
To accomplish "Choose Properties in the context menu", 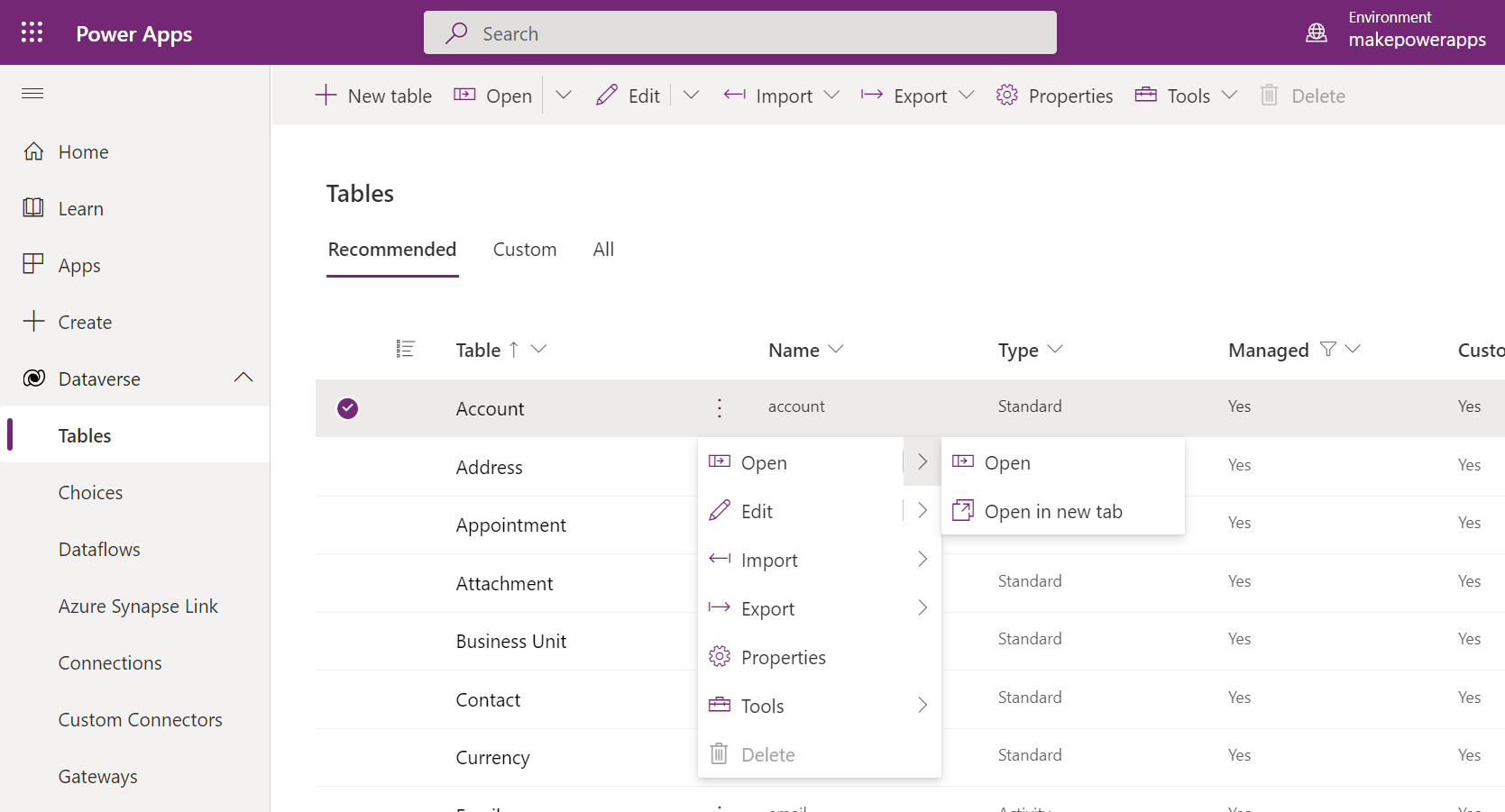I will click(x=783, y=658).
